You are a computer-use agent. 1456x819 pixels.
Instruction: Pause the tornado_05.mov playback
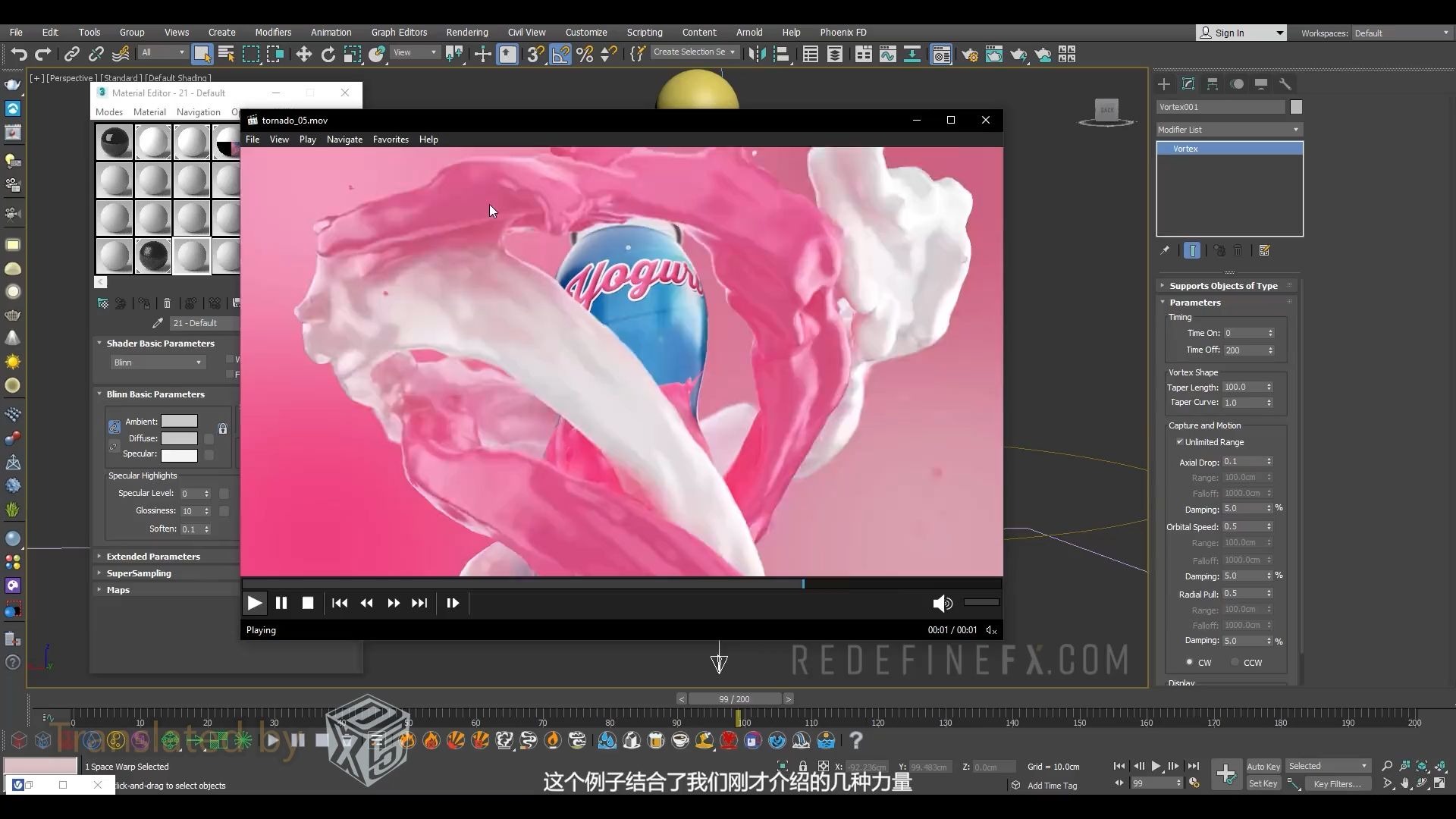[x=281, y=603]
